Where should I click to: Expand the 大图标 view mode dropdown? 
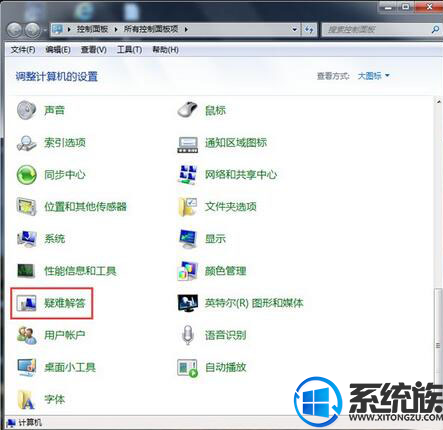pos(373,76)
